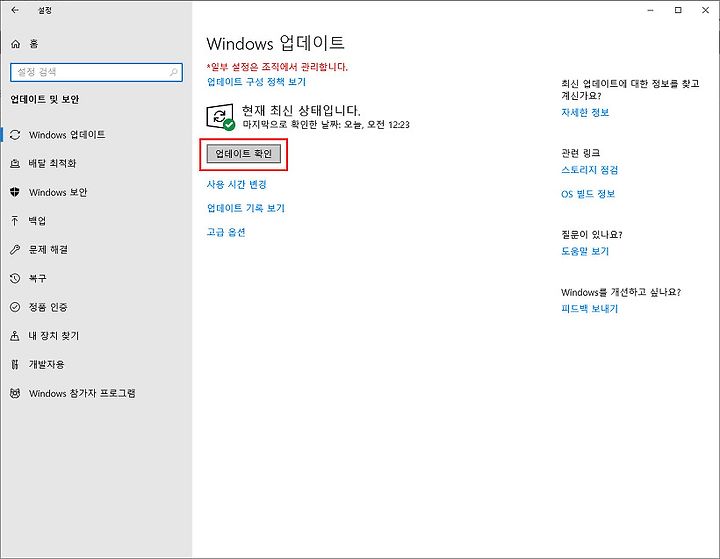The image size is (720, 559).
Task: Open 피드백 보내기 link
Action: coord(590,309)
